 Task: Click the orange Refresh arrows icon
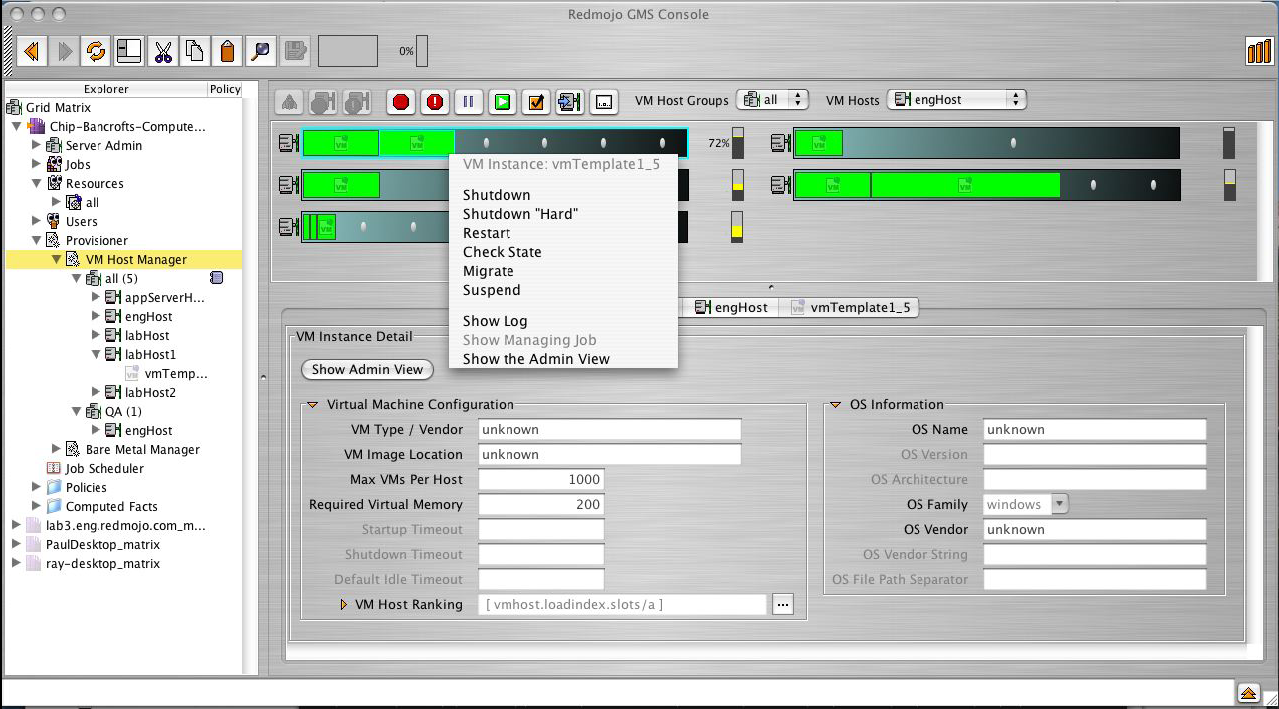tap(96, 51)
